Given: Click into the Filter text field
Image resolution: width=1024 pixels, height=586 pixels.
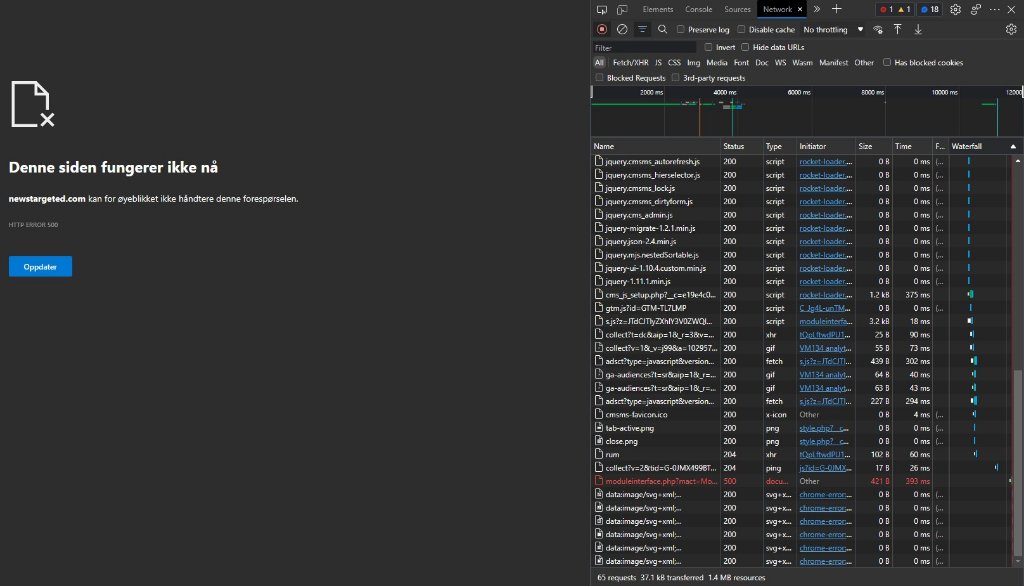Looking at the screenshot, I should (x=645, y=47).
